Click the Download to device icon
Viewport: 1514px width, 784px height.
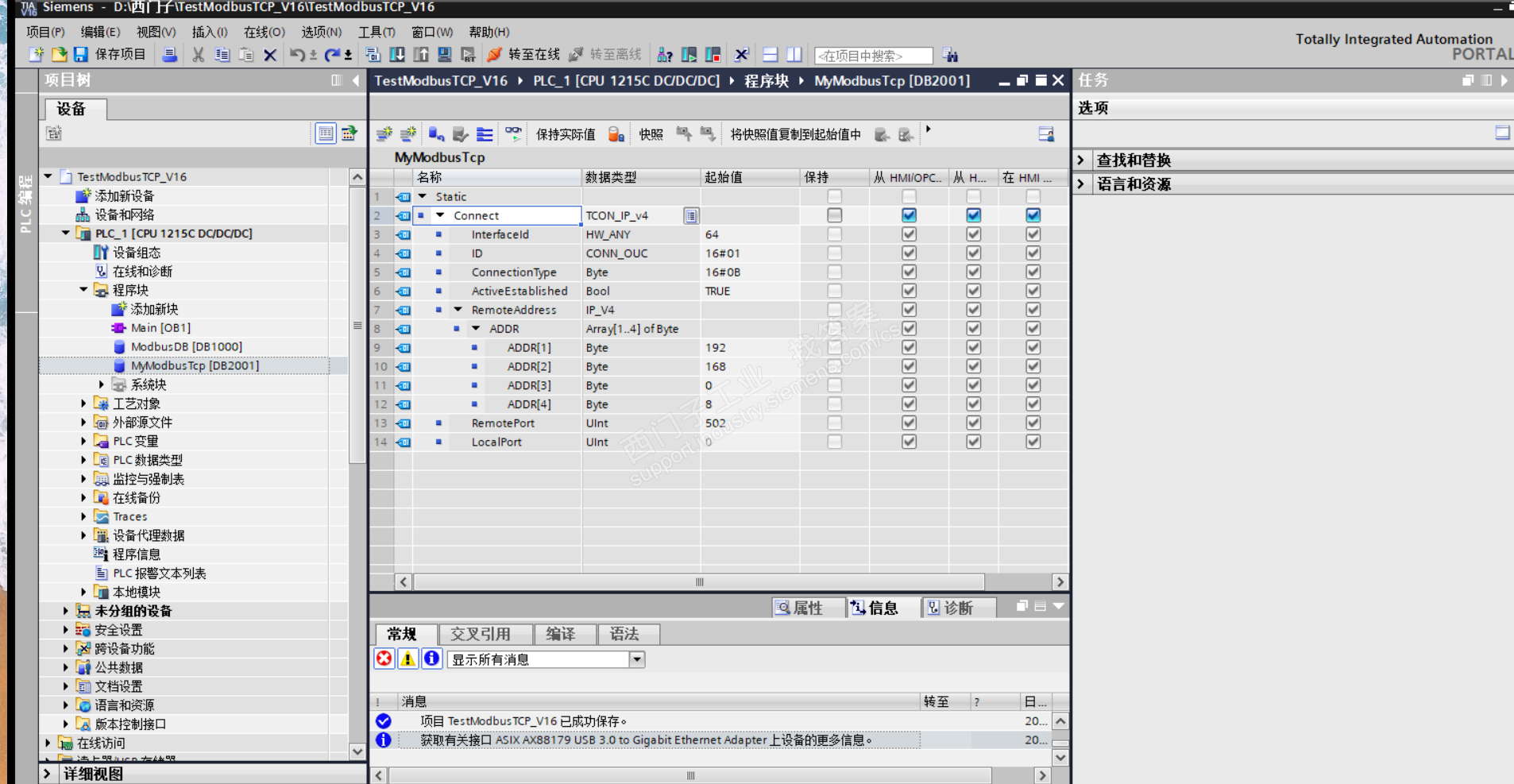click(x=397, y=55)
